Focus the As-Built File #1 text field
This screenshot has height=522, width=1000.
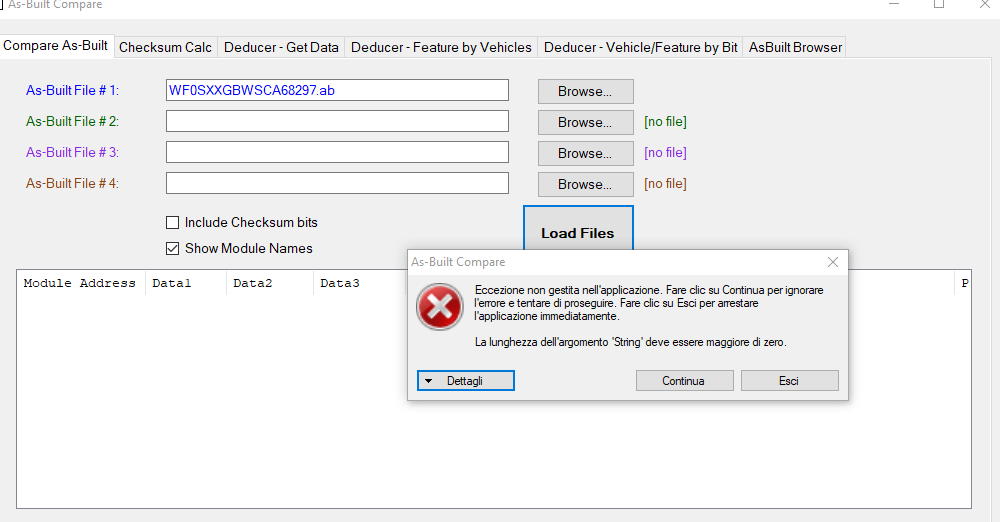point(337,90)
